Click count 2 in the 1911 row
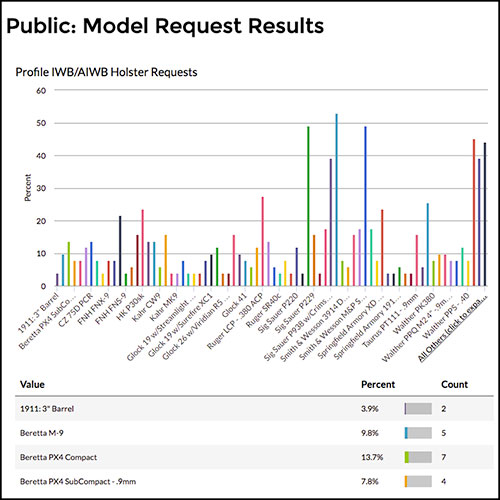The height and width of the screenshot is (500, 500). pos(444,409)
